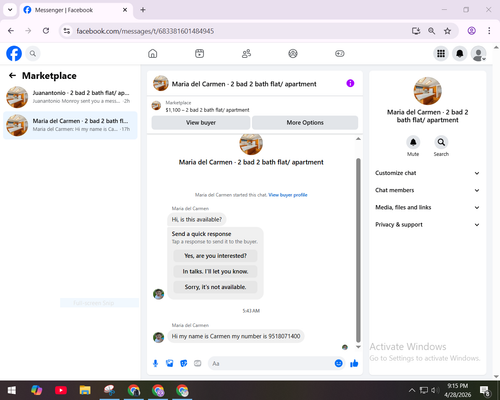Open the Facebook search magnifier

click(x=33, y=53)
